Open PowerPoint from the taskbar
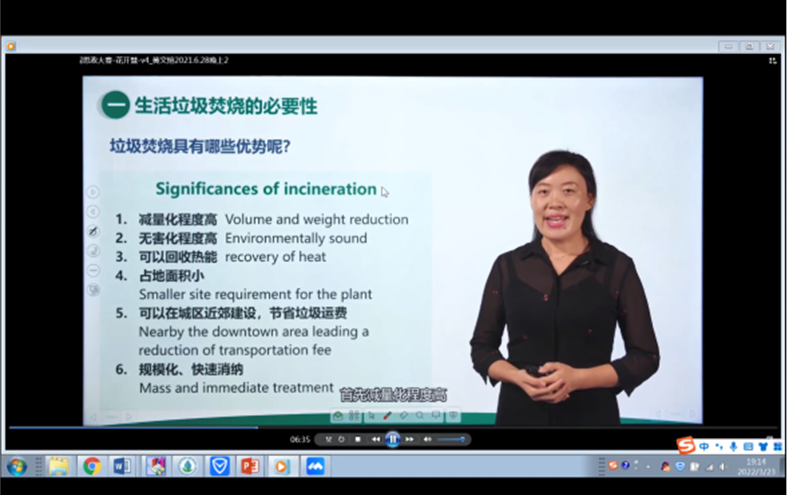Image resolution: width=787 pixels, height=495 pixels. (x=250, y=466)
